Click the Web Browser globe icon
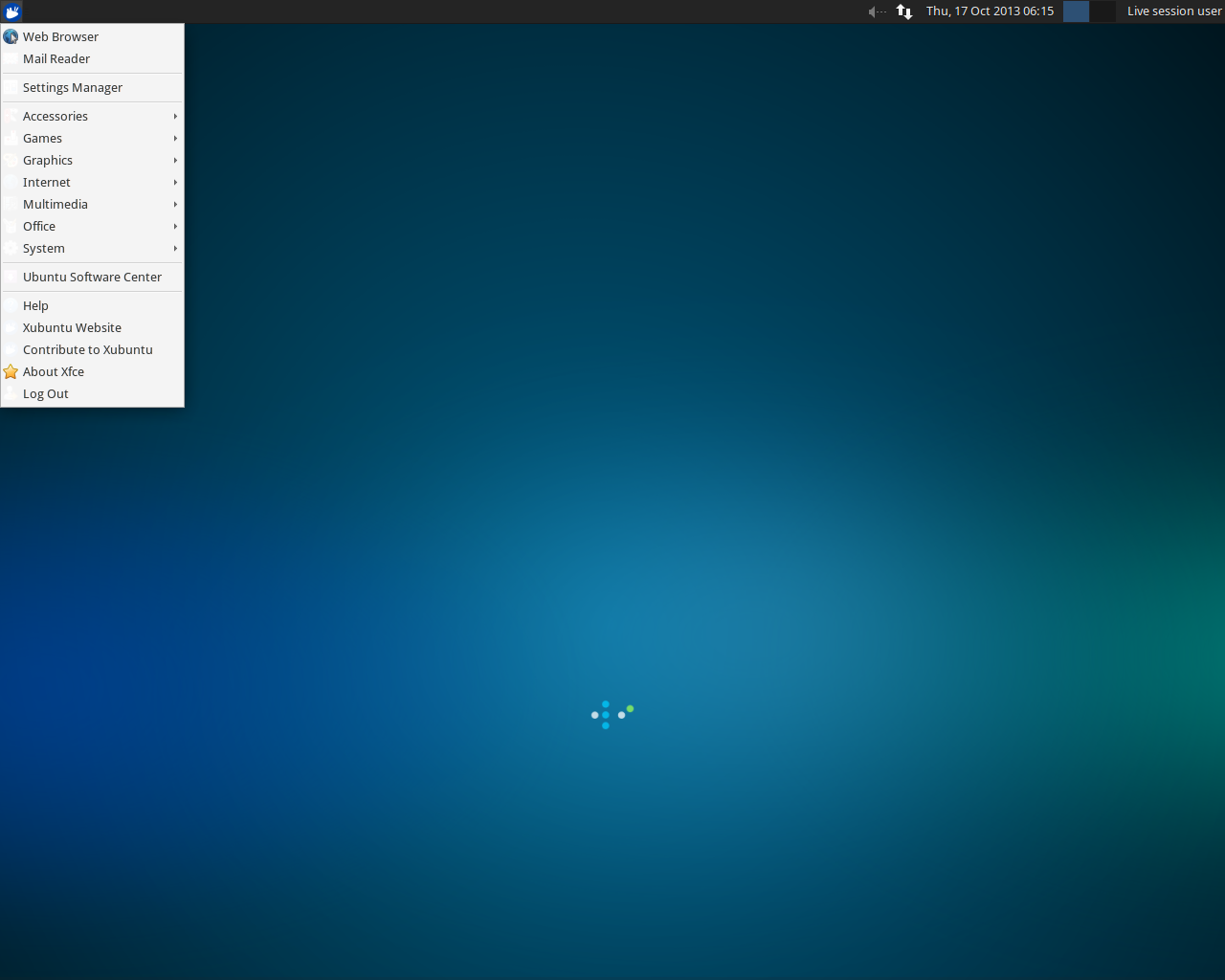This screenshot has width=1225, height=980. [11, 36]
